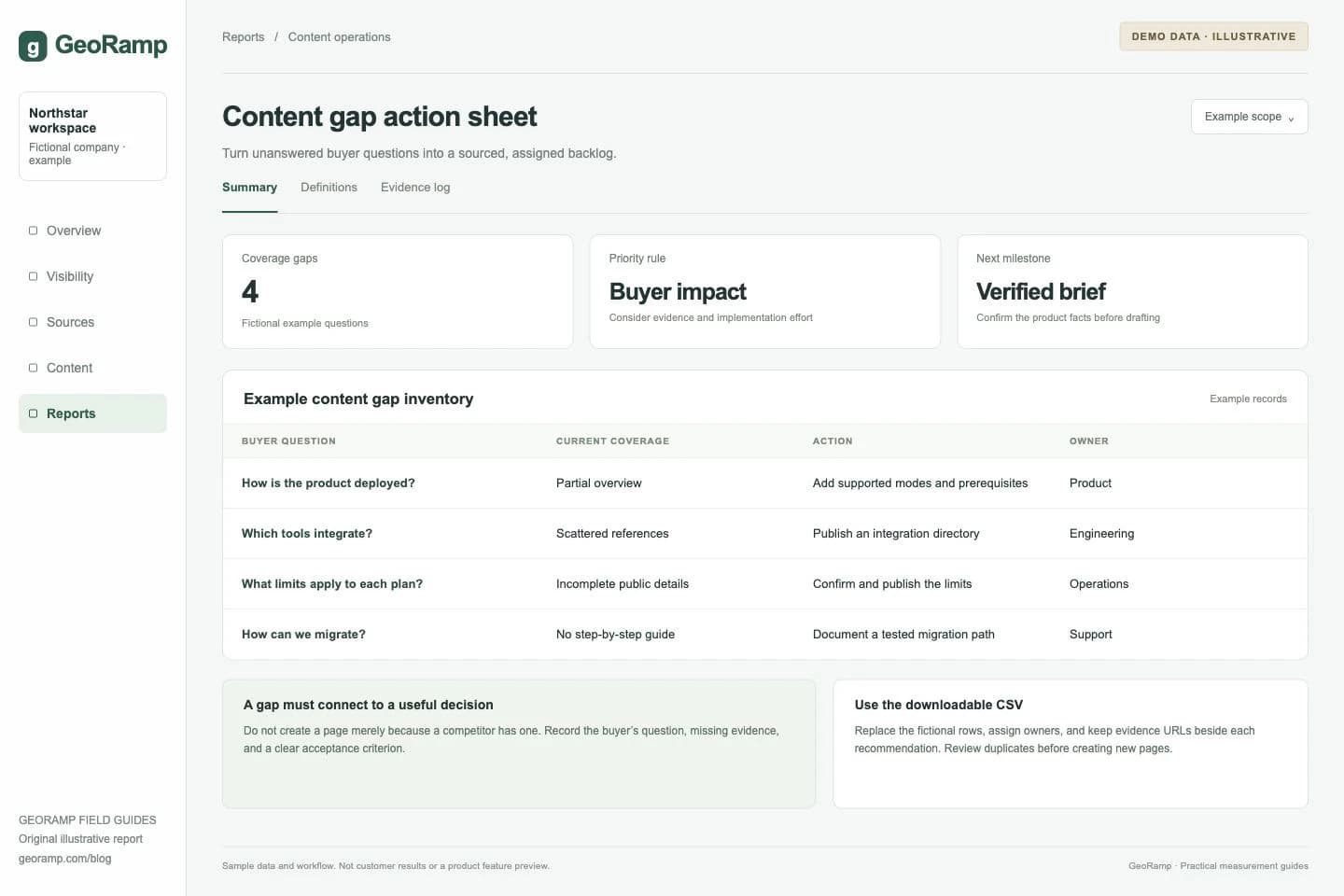Click the Owner column header

pyautogui.click(x=1089, y=441)
